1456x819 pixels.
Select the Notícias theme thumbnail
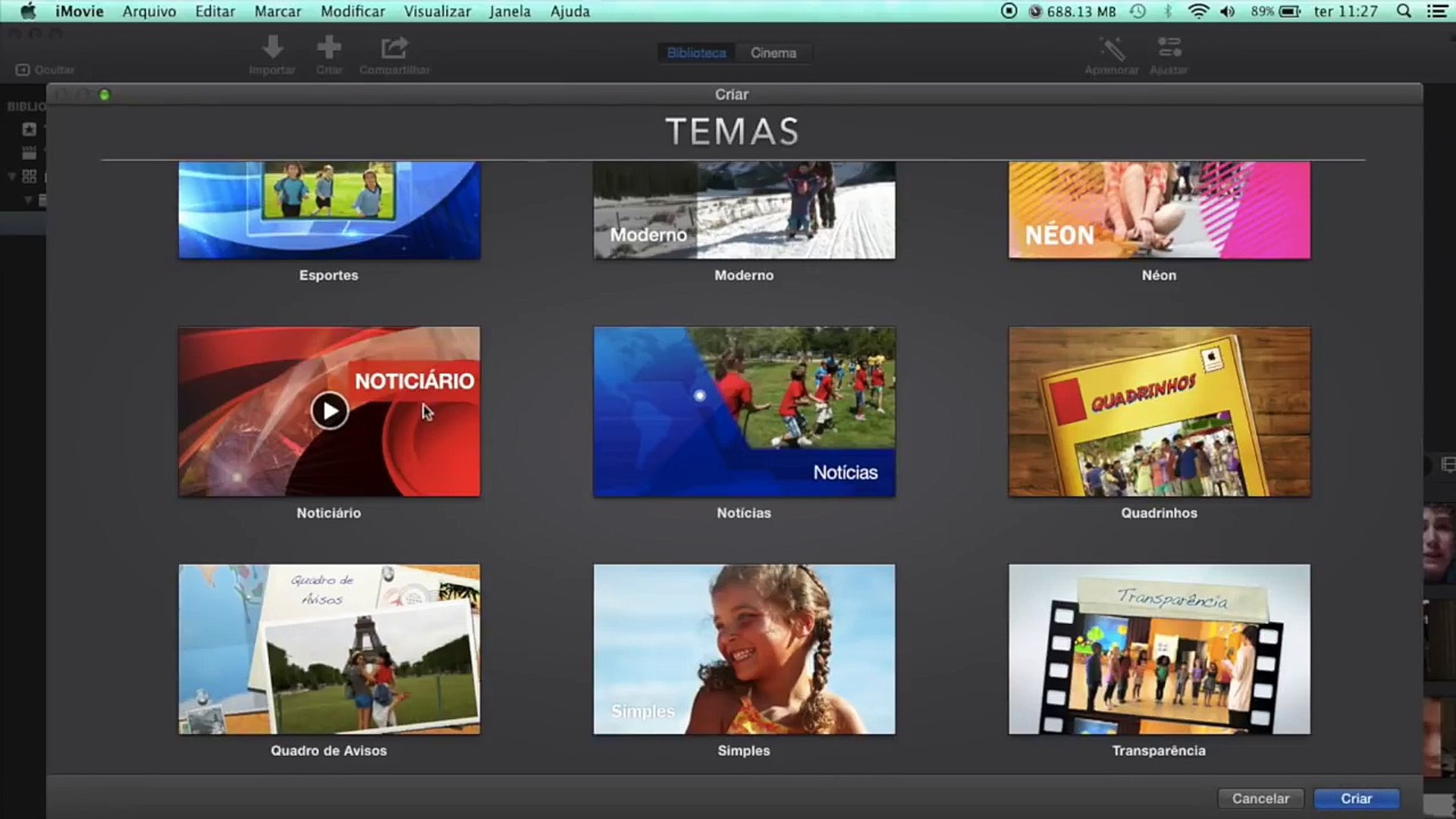(744, 412)
